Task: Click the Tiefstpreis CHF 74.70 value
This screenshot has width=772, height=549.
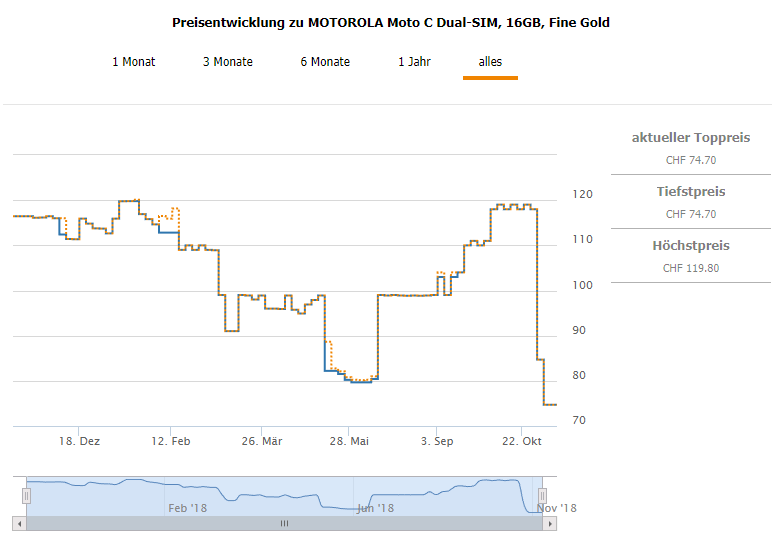Action: [691, 214]
